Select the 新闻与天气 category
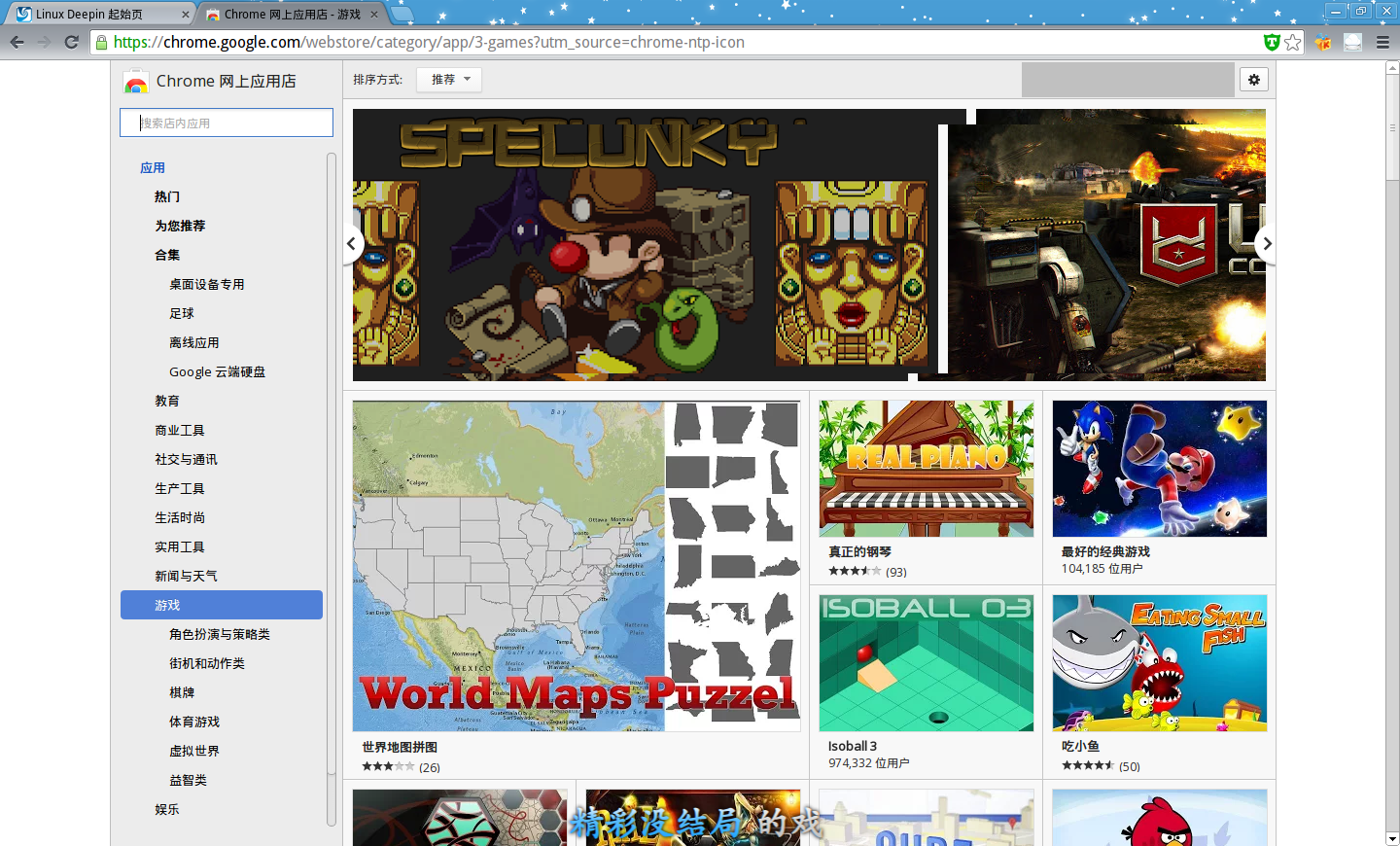Screen dimensions: 1400x846 point(186,576)
